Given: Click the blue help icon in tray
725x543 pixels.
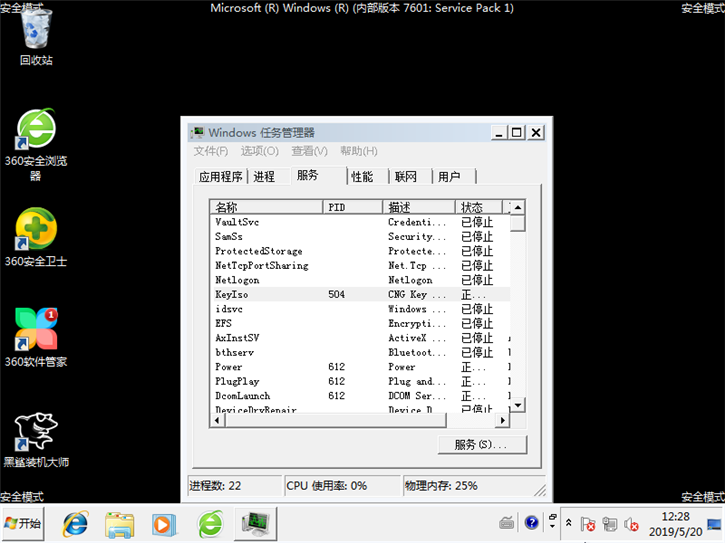Looking at the screenshot, I should (x=532, y=523).
